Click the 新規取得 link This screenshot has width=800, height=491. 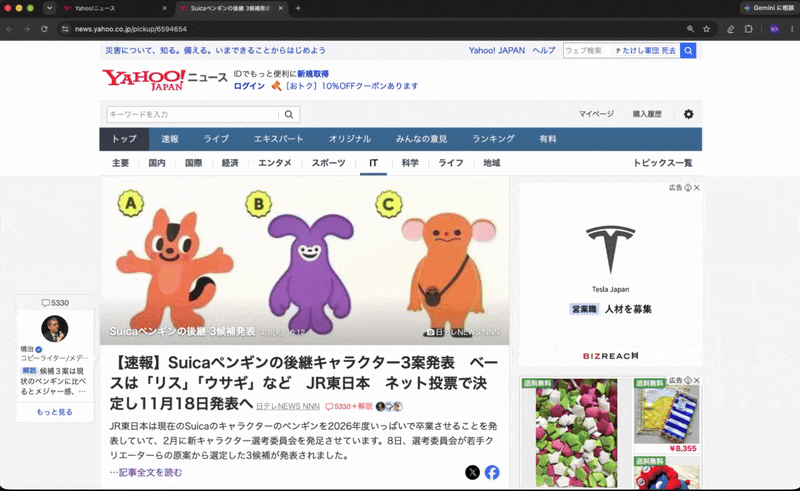(313, 74)
